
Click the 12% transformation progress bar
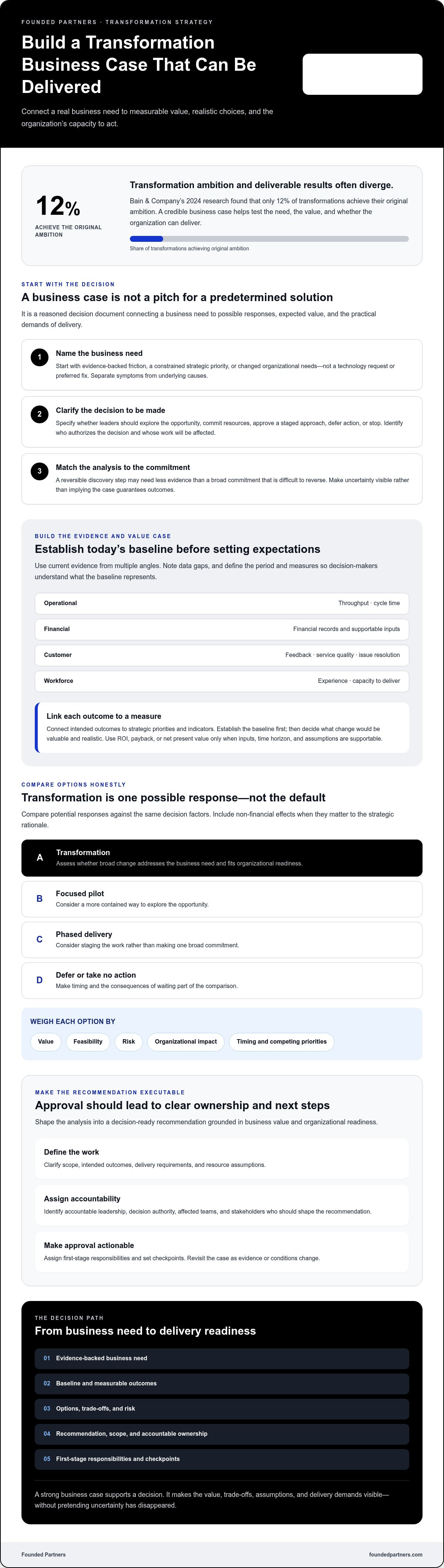pyautogui.click(x=269, y=238)
